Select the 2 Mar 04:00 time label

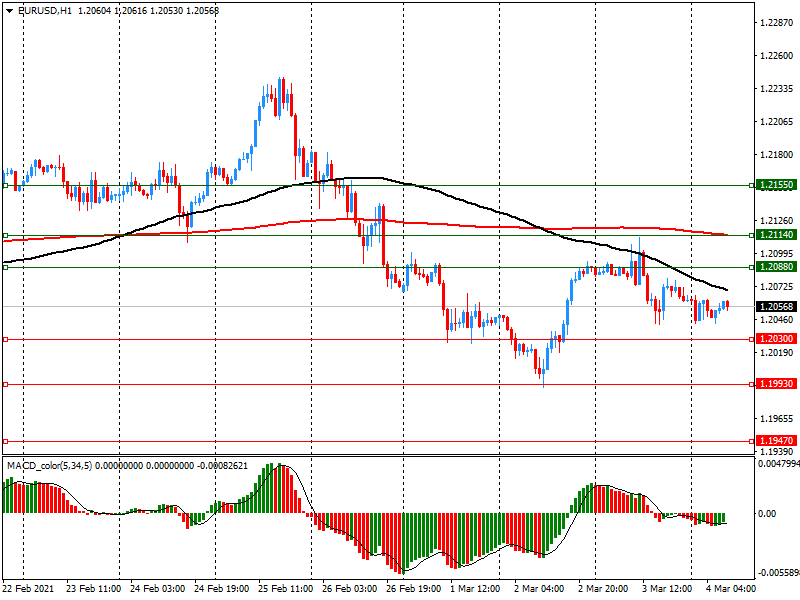(540, 590)
